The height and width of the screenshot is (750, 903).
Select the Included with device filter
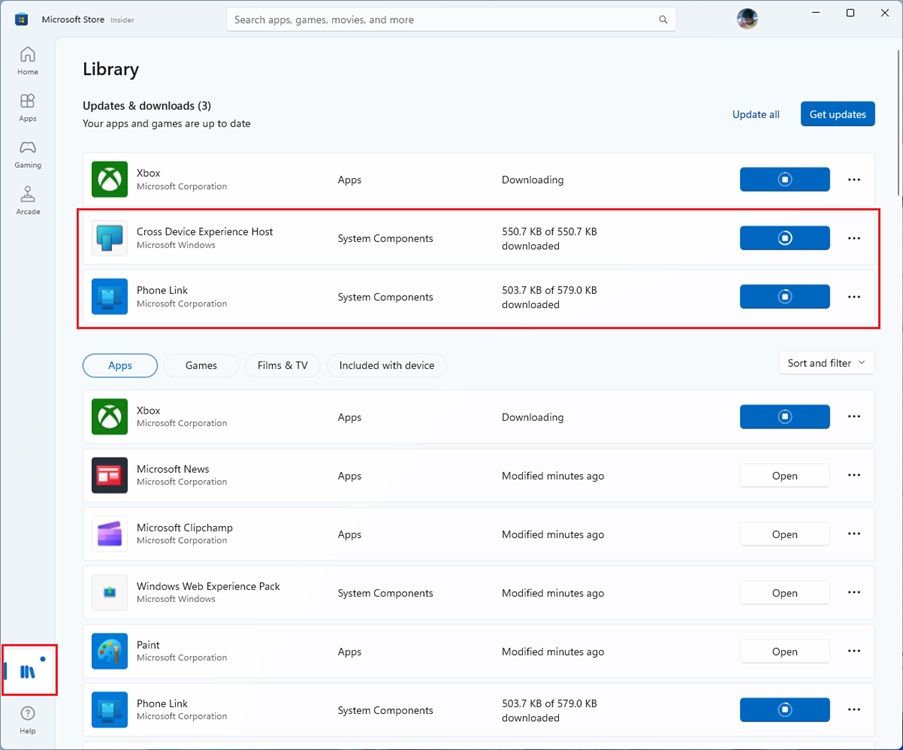(x=386, y=366)
